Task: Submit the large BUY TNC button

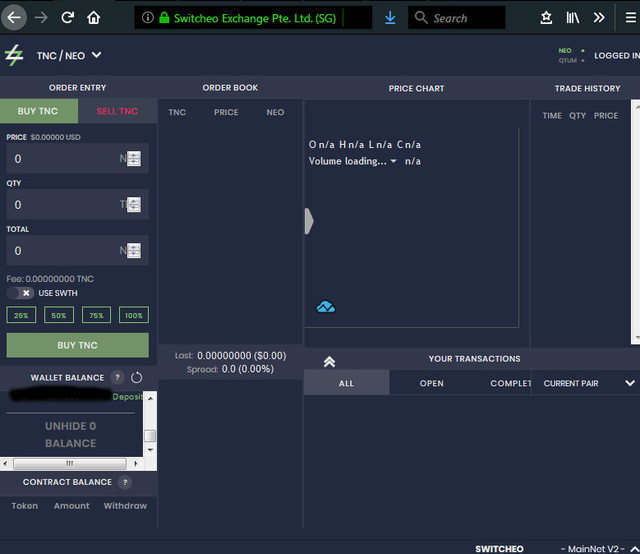Action: [x=78, y=345]
